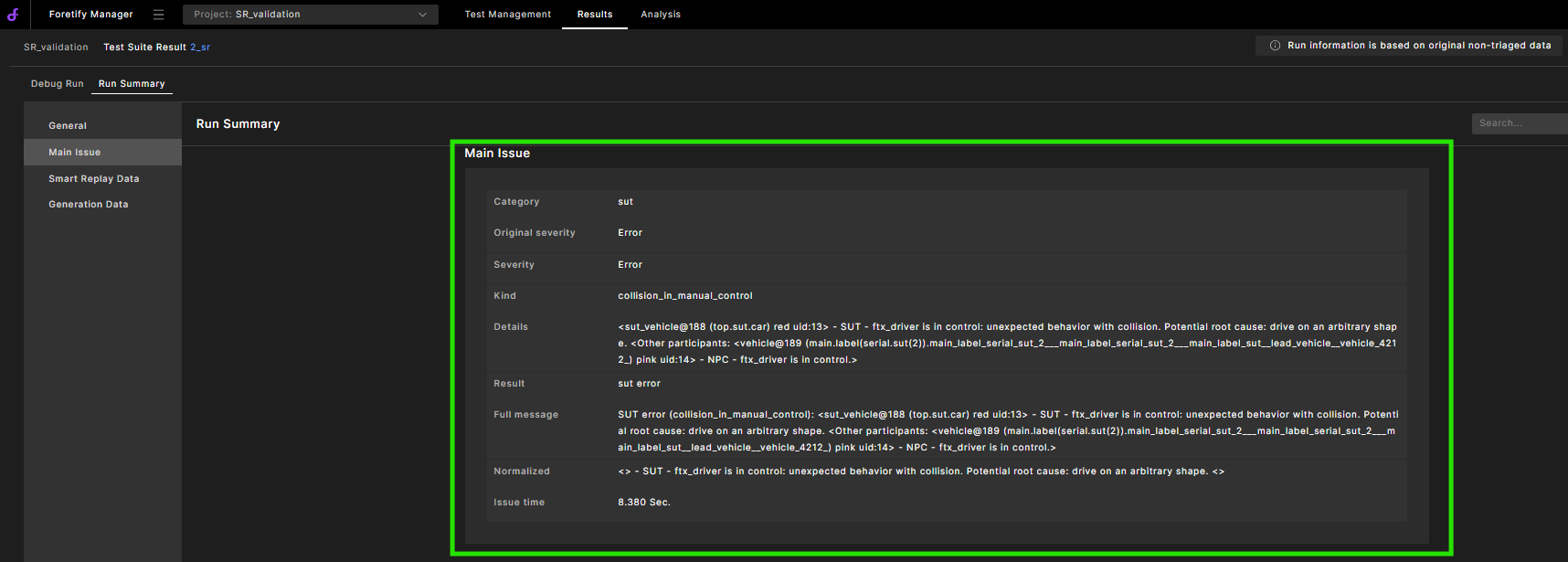The height and width of the screenshot is (562, 1568).
Task: Click the info icon beside run information
Action: (x=1275, y=46)
